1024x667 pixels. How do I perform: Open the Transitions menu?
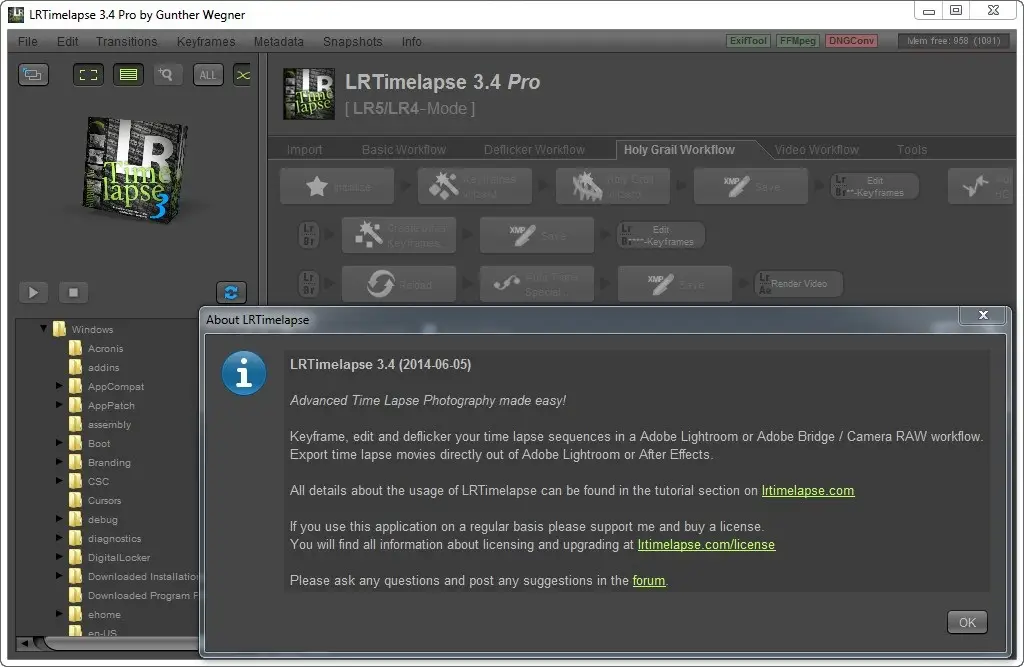pyautogui.click(x=127, y=41)
